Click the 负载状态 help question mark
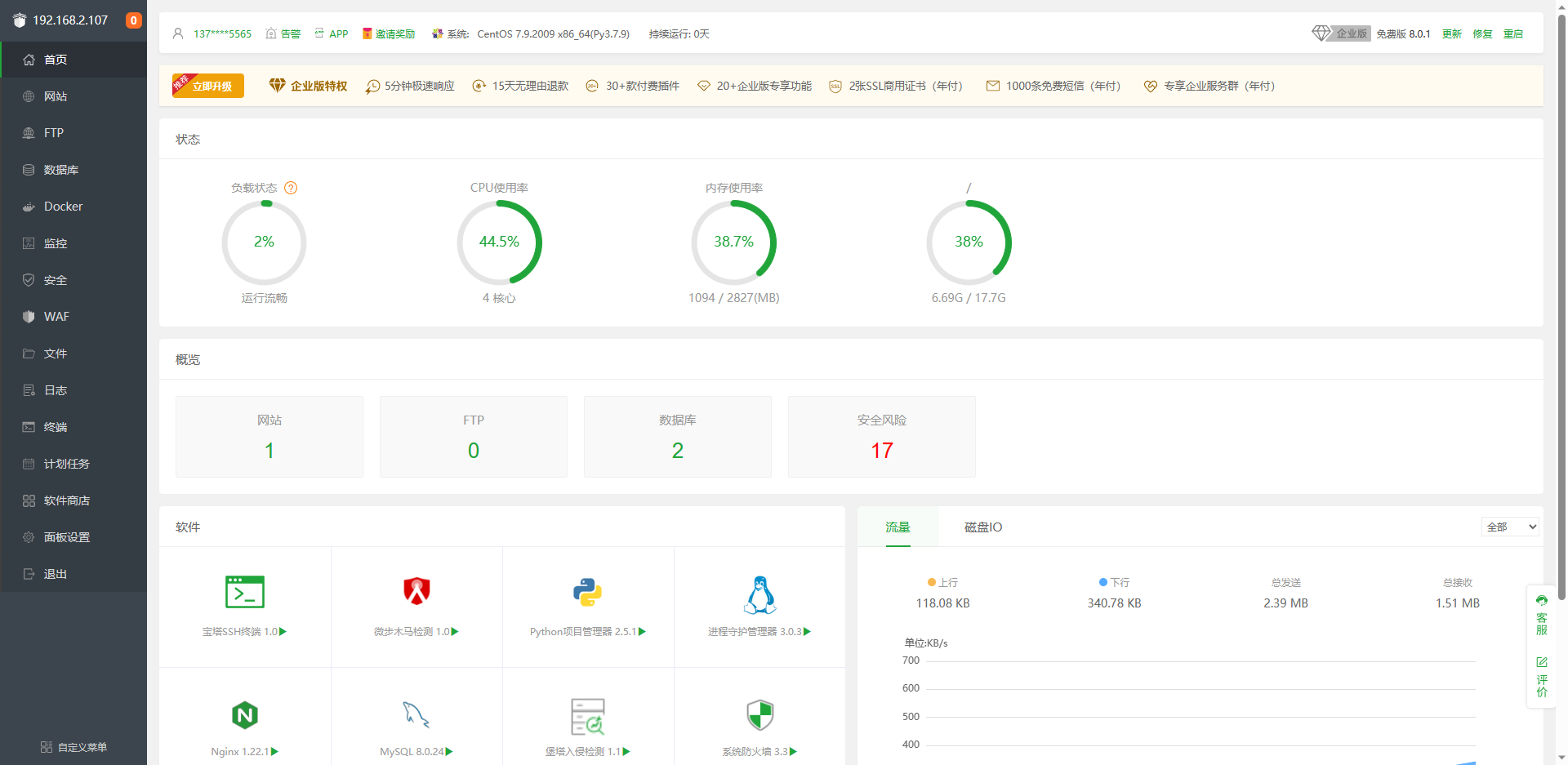Viewport: 1568px width, 765px height. click(x=291, y=188)
